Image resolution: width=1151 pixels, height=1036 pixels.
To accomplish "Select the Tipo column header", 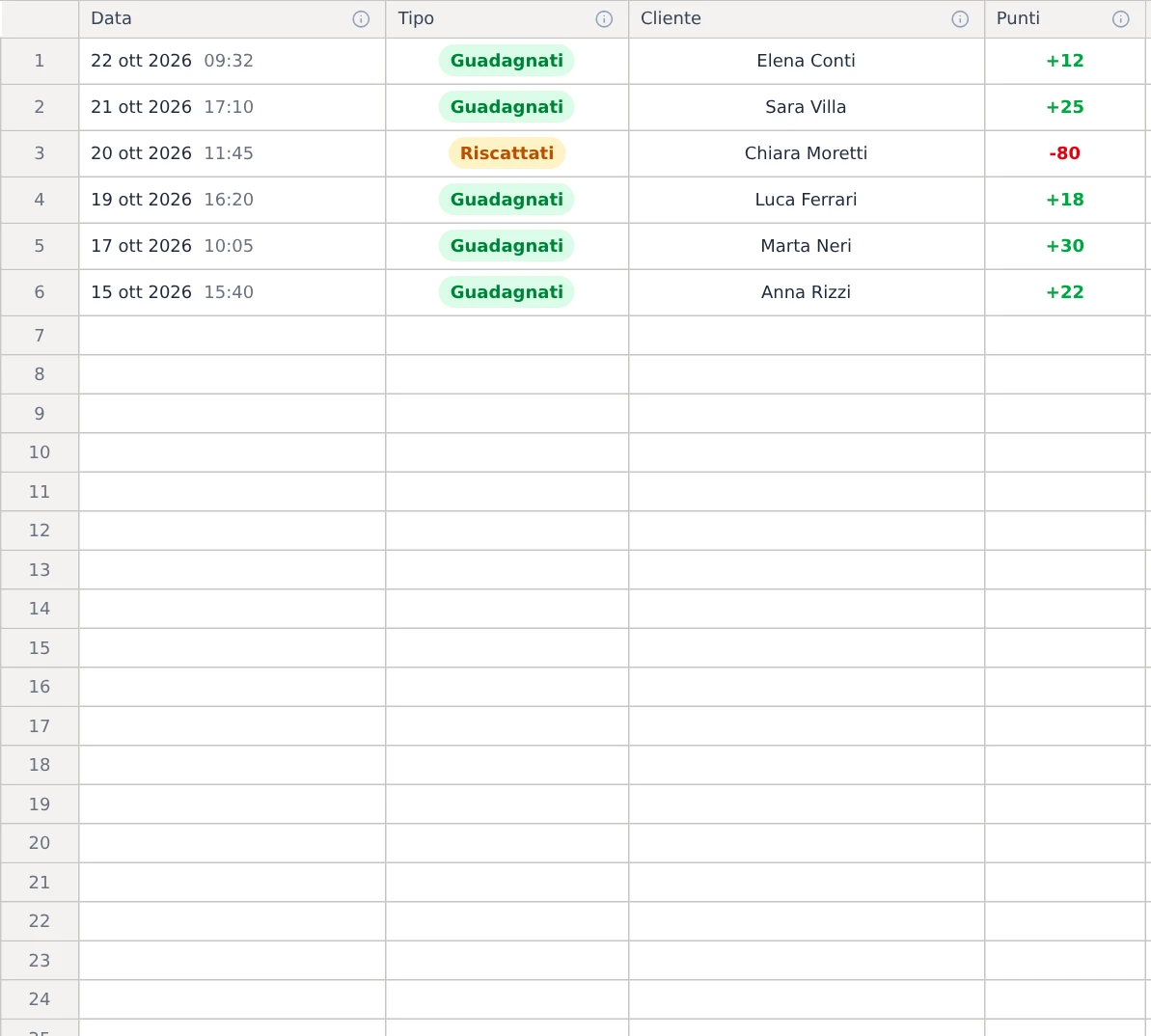I will [x=507, y=19].
